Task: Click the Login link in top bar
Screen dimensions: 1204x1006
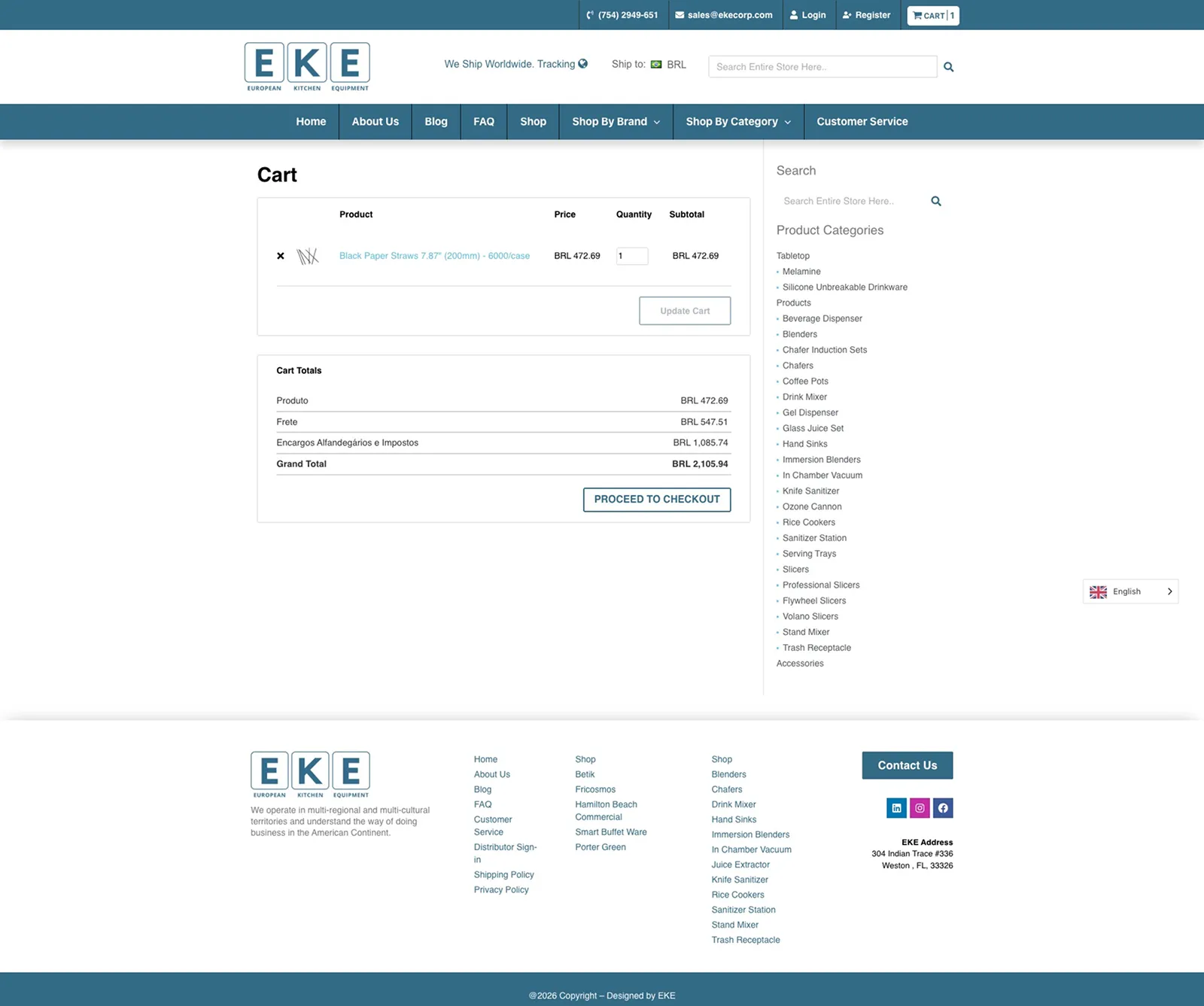Action: point(807,15)
